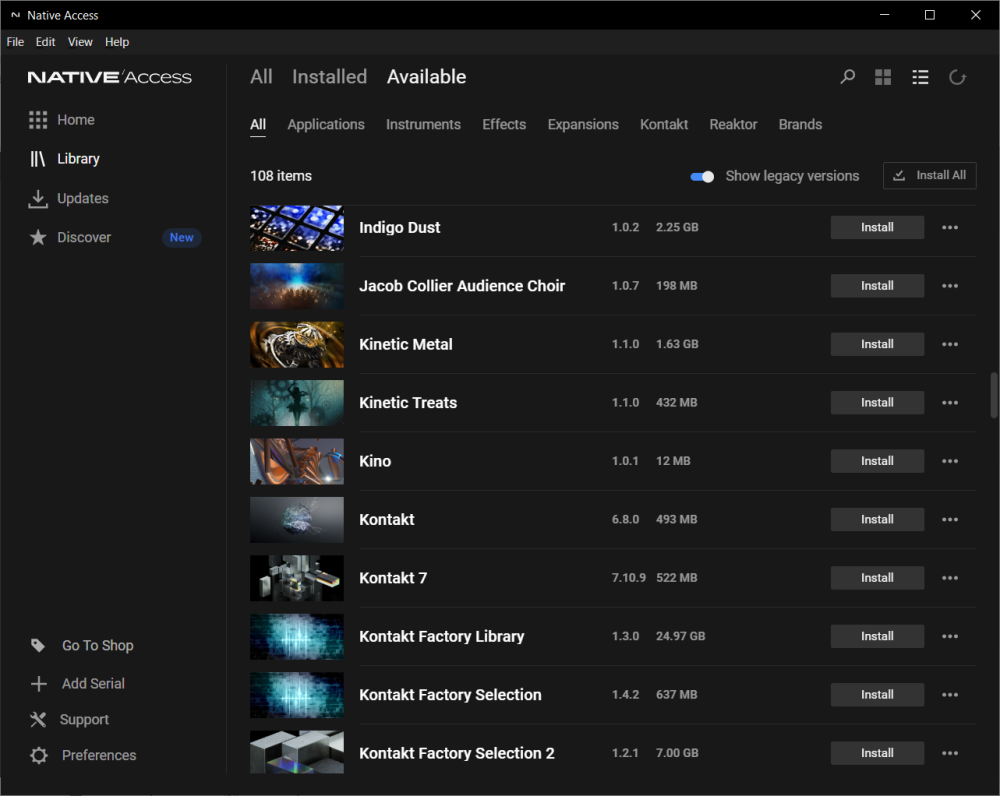Install Kontakt 6.8.0

click(877, 519)
